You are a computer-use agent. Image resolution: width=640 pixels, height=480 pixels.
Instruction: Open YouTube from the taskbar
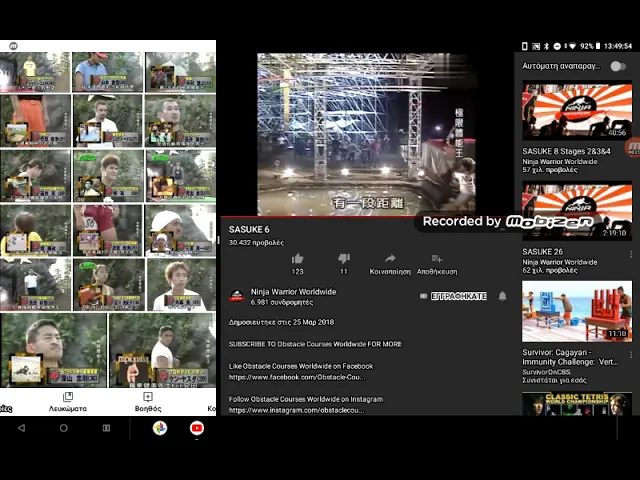coord(197,428)
